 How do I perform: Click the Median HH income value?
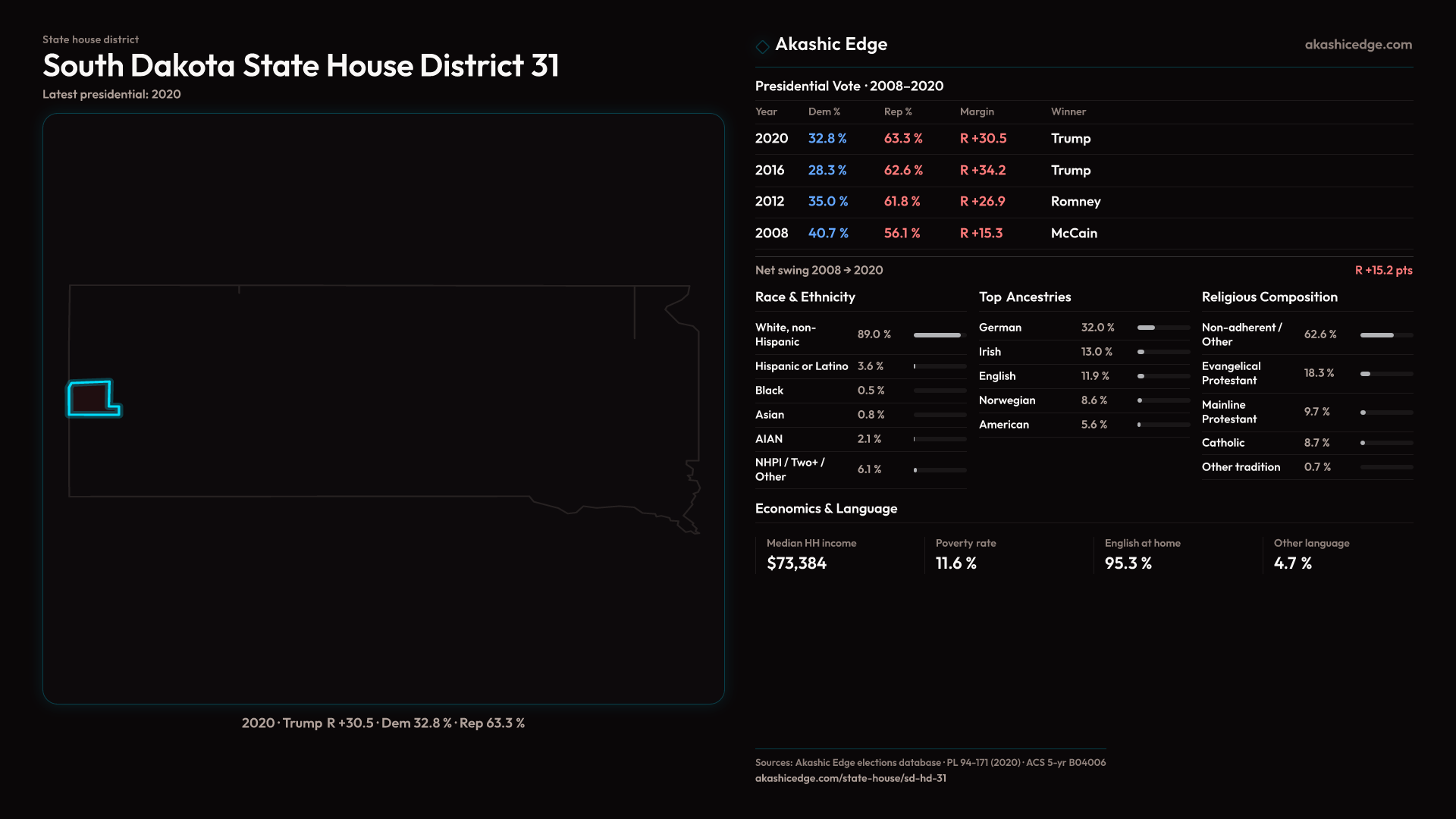796,563
